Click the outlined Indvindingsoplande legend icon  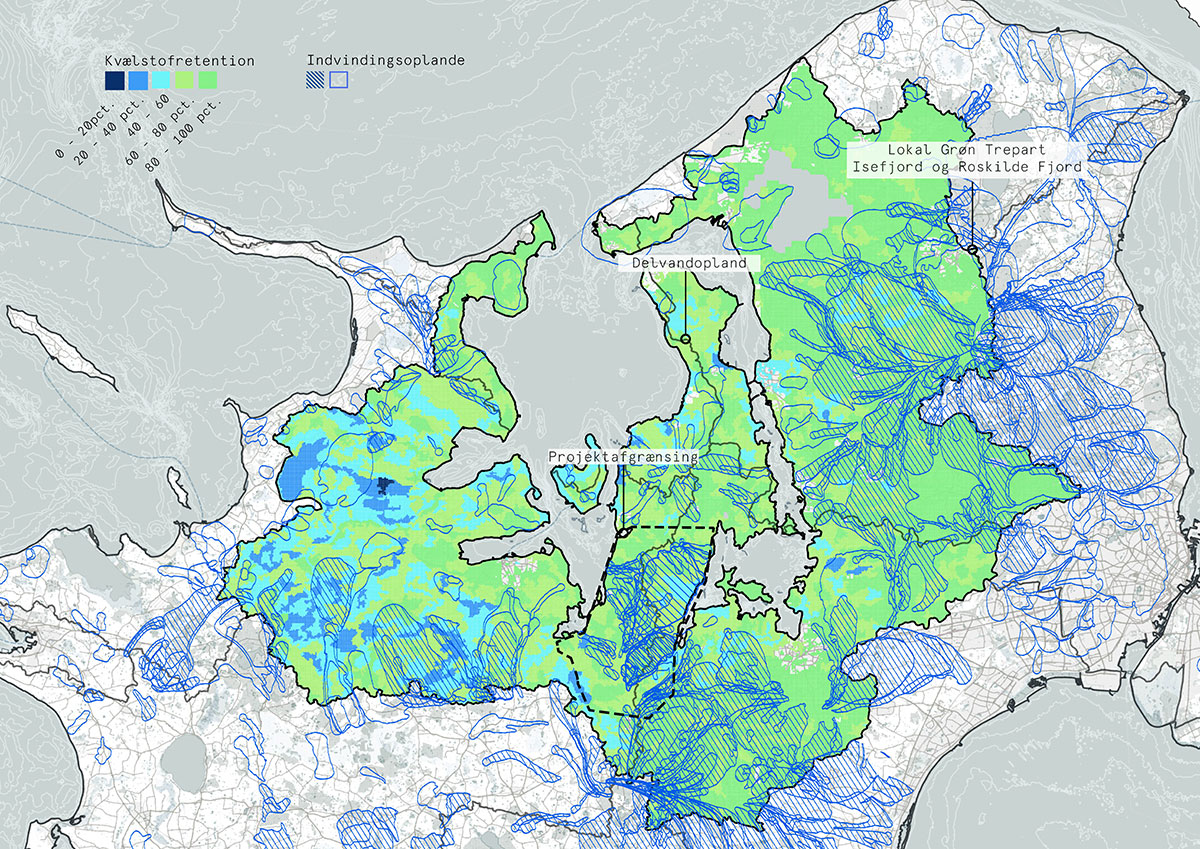[x=338, y=80]
